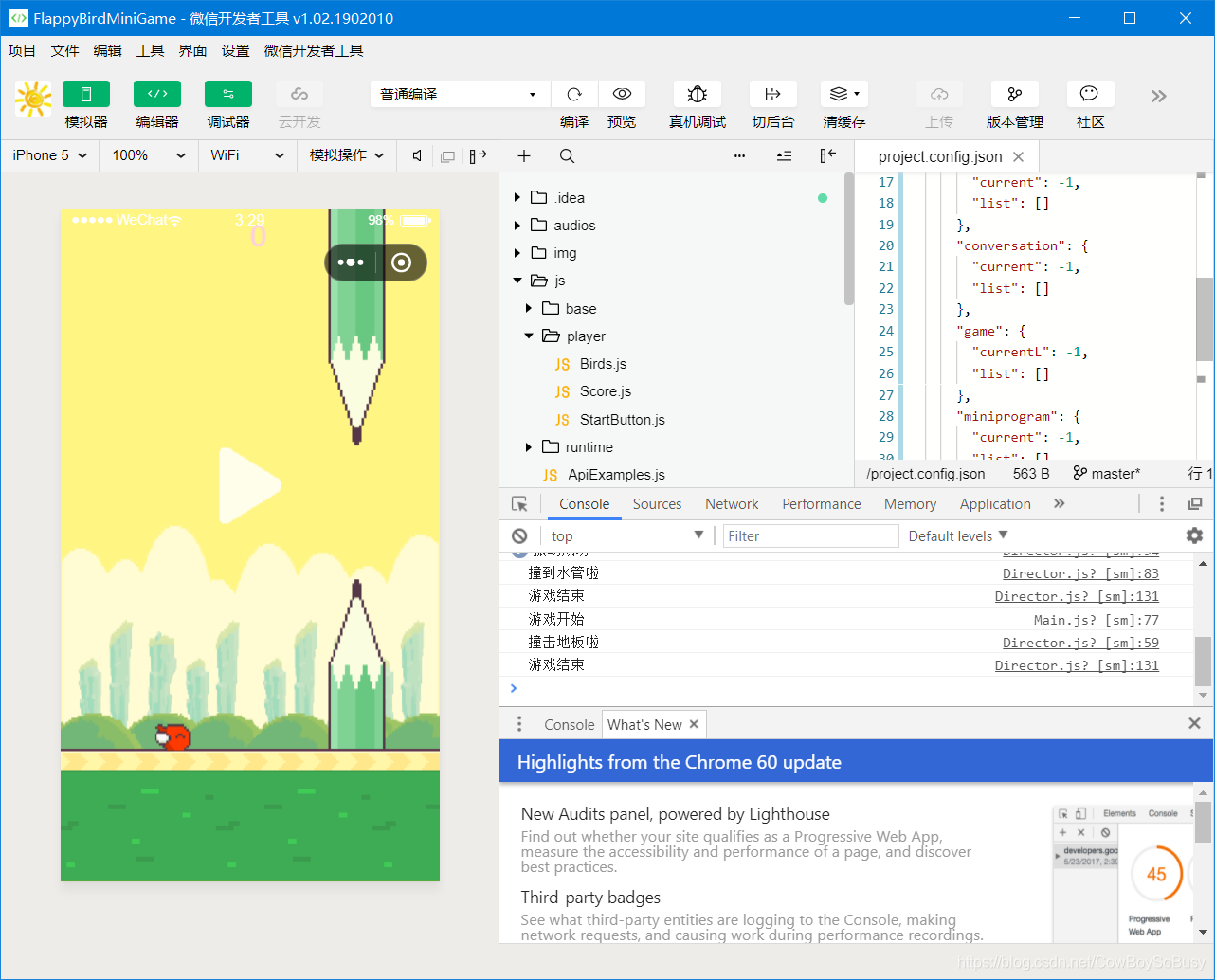Open the mini program capsule menu dots

[351, 263]
